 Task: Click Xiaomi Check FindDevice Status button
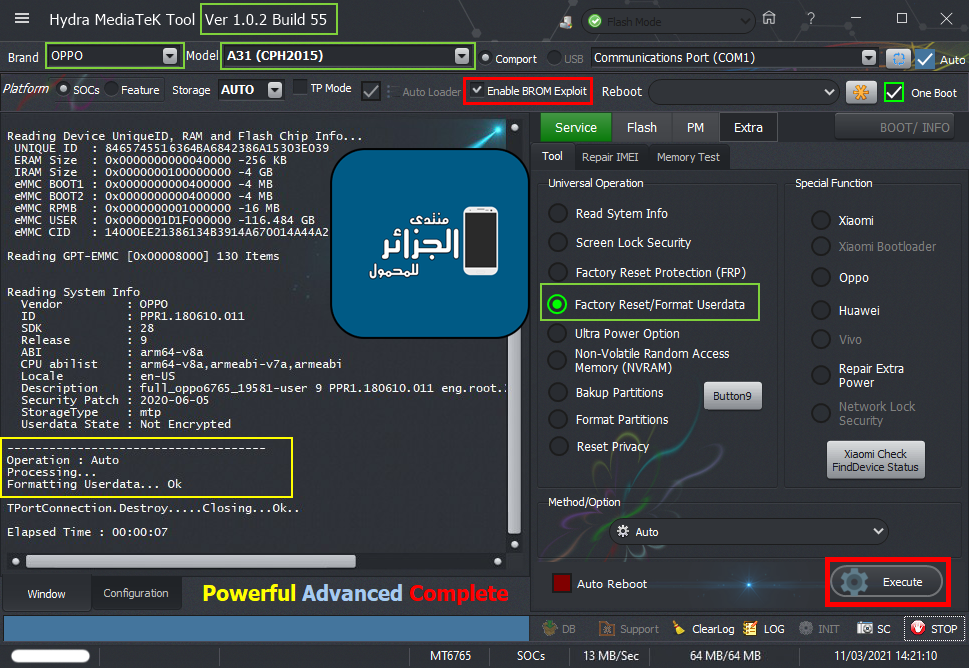(876, 460)
